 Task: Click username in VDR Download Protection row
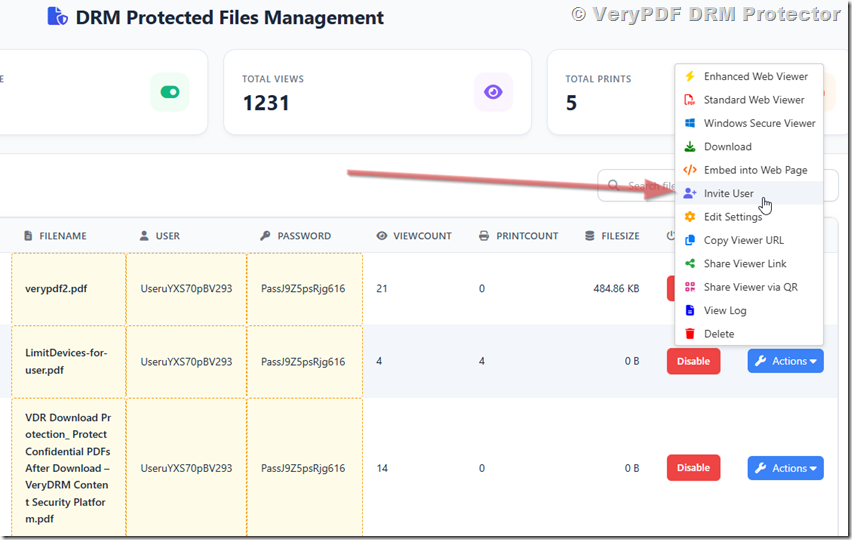186,468
